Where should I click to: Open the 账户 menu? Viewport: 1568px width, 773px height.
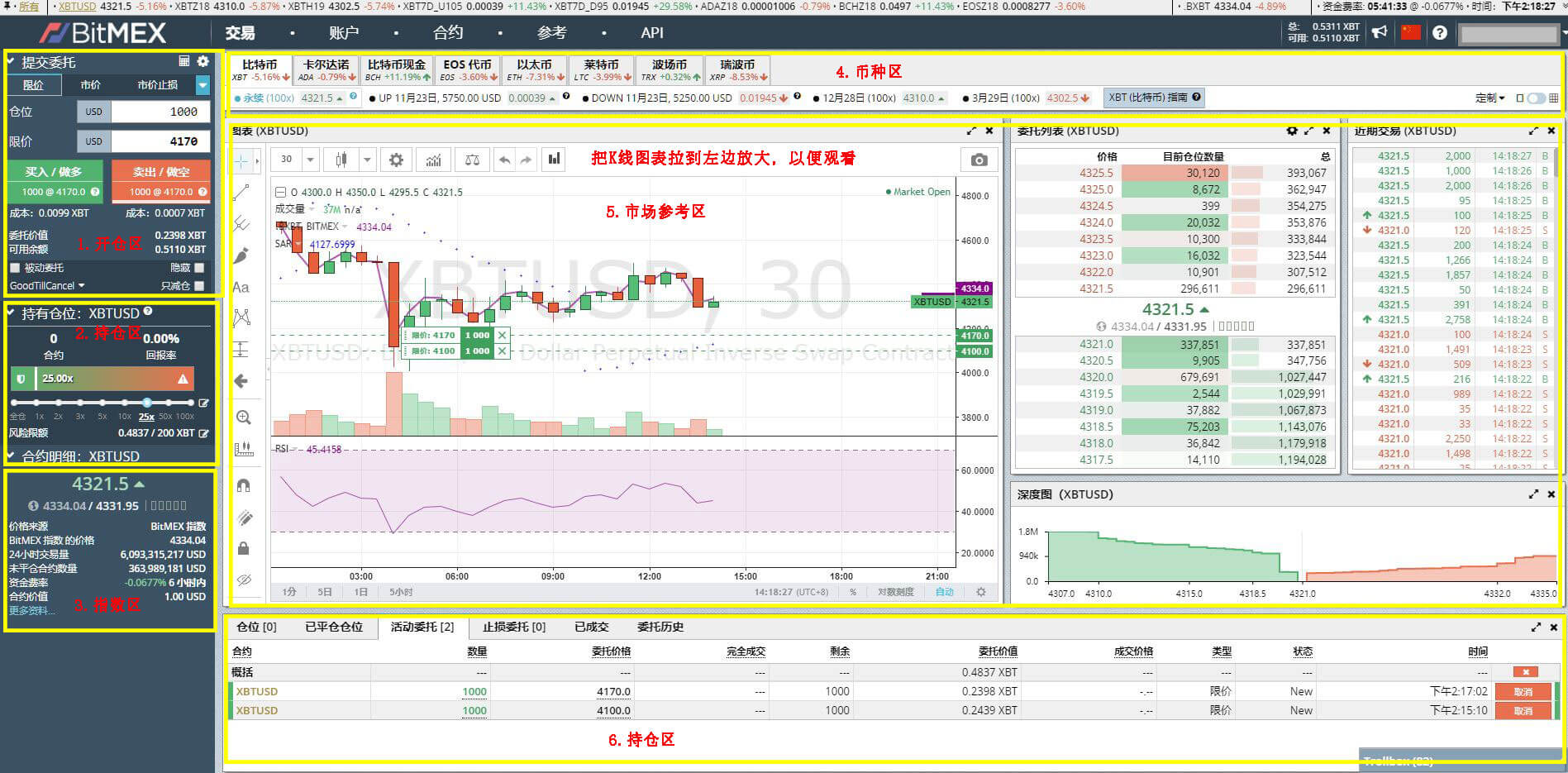pos(344,33)
